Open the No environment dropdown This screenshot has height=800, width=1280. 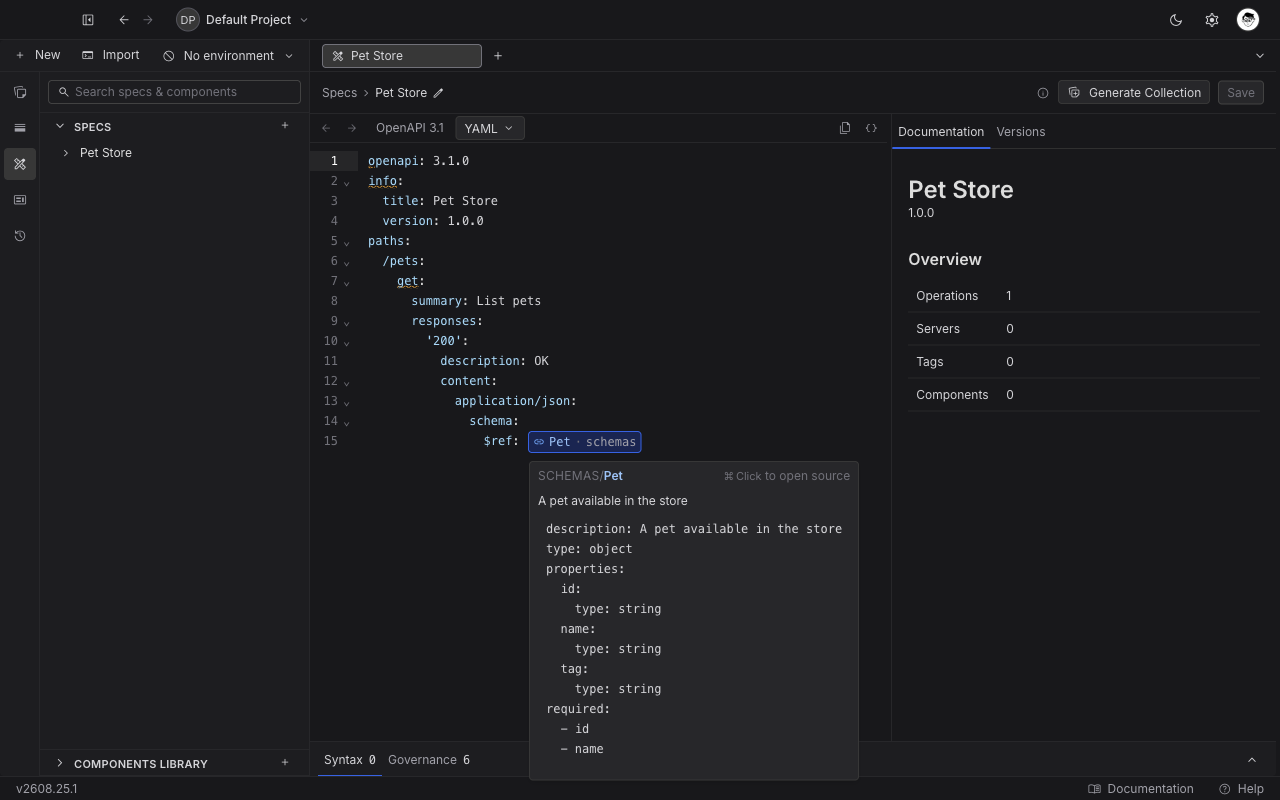pyautogui.click(x=229, y=56)
